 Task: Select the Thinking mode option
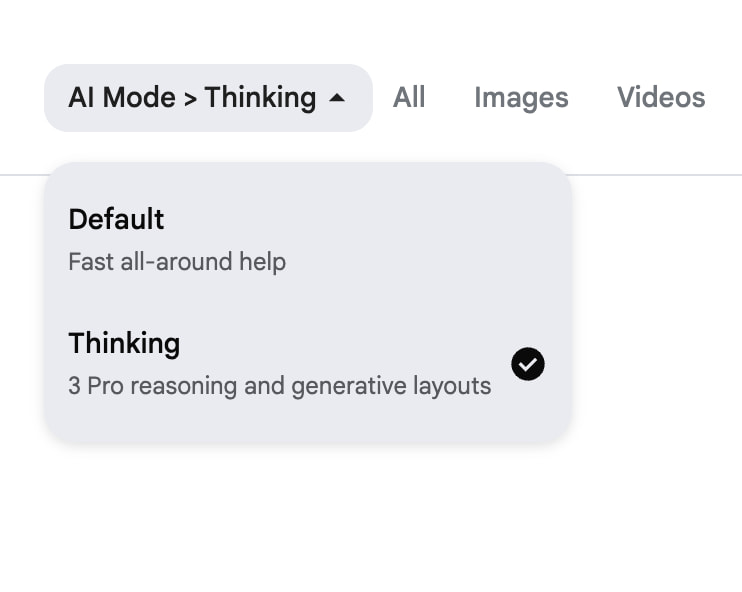[280, 364]
